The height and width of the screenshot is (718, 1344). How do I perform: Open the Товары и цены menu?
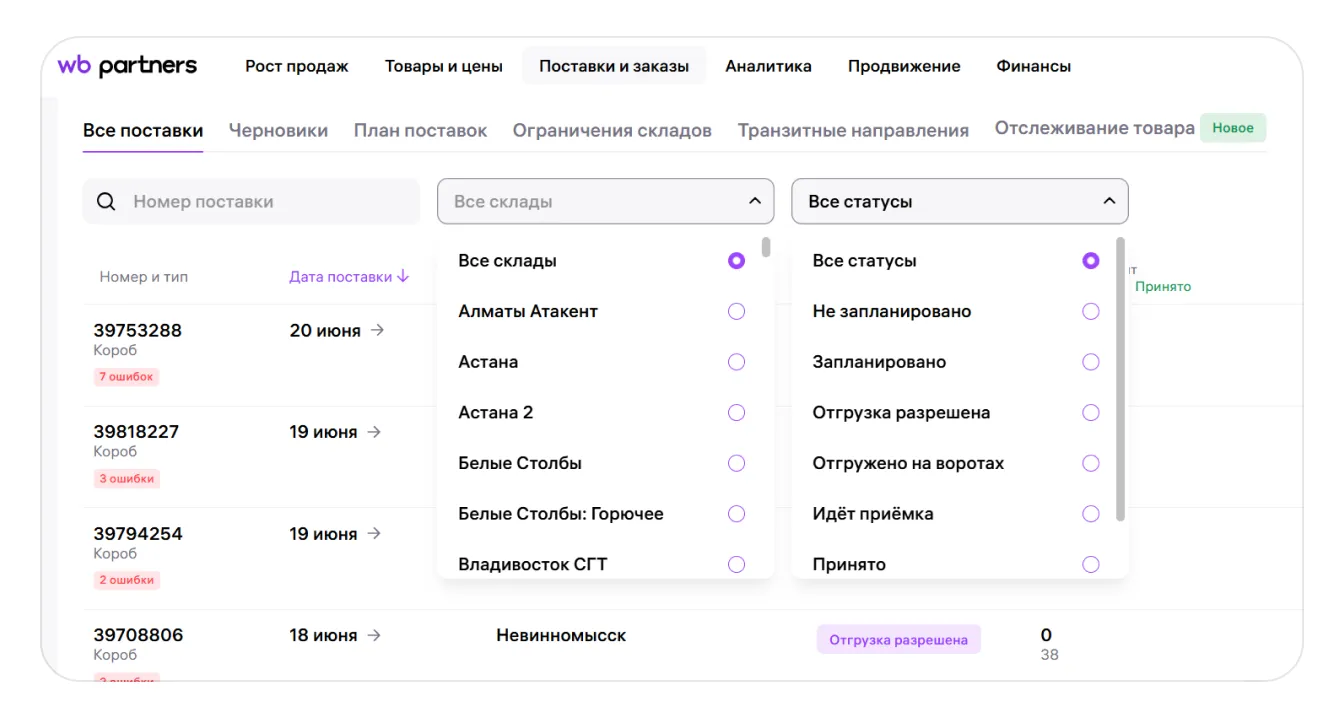tap(444, 66)
